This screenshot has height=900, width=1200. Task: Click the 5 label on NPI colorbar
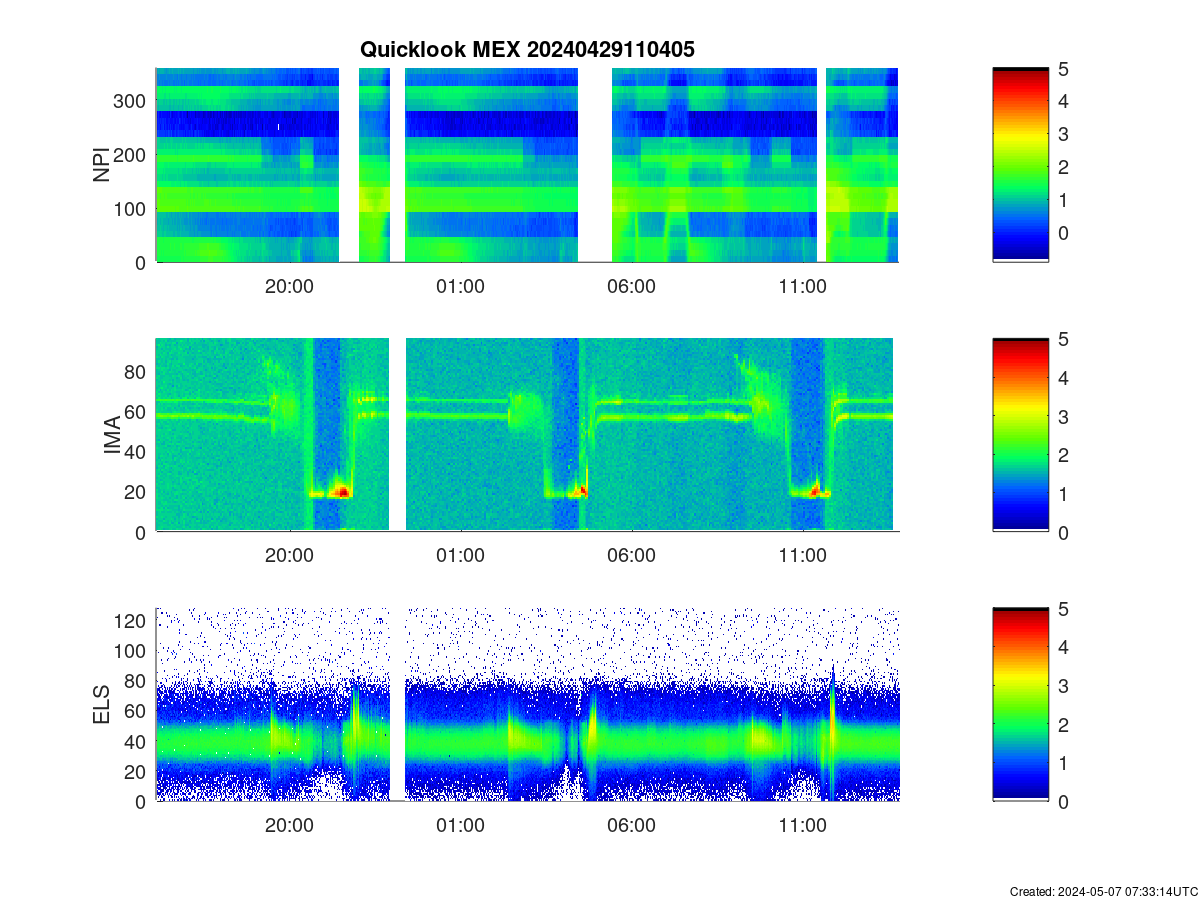[x=1064, y=69]
